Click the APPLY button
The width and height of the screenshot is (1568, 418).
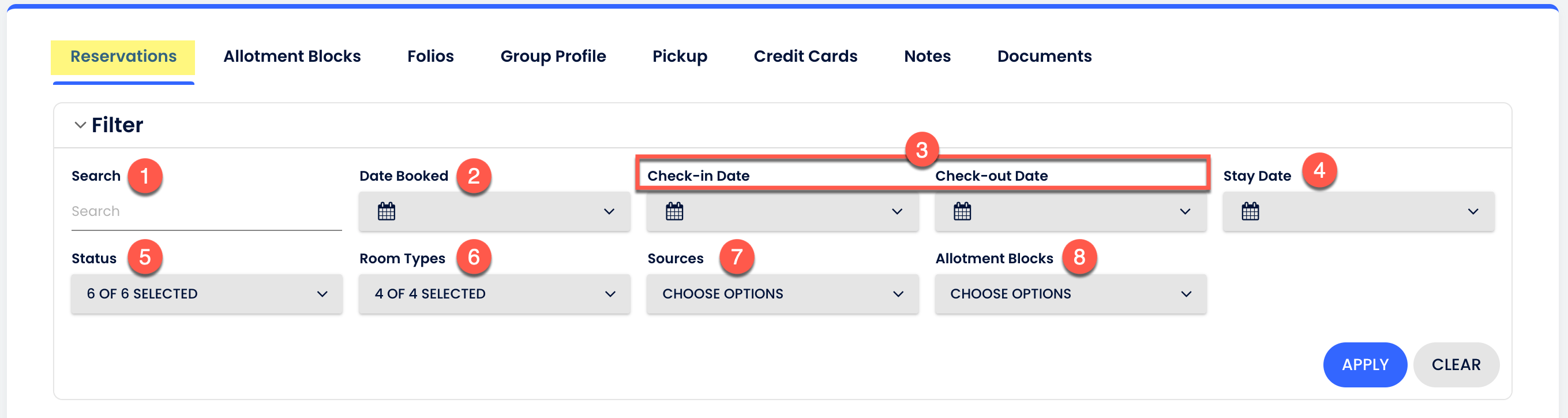[1365, 364]
